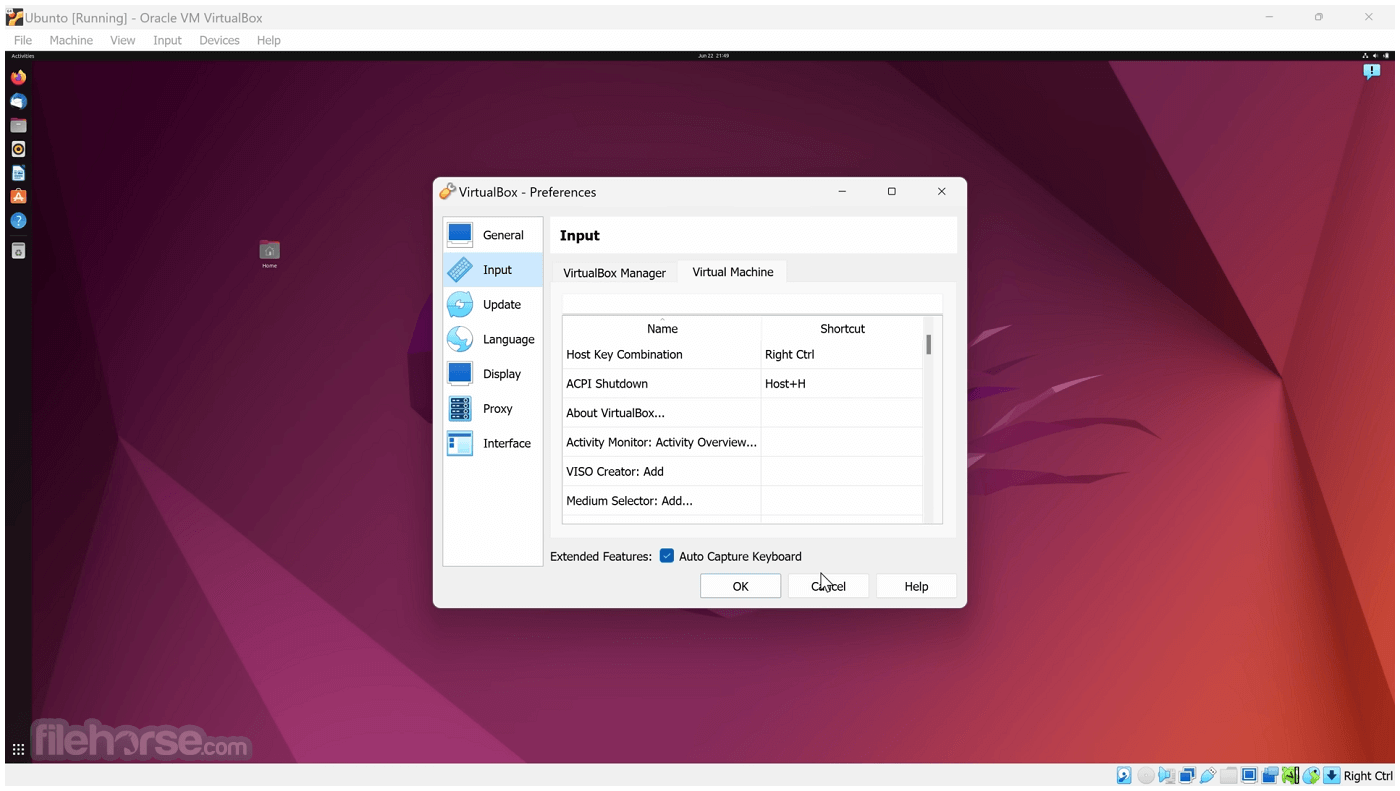Open the USB devices status icon

1208,776
